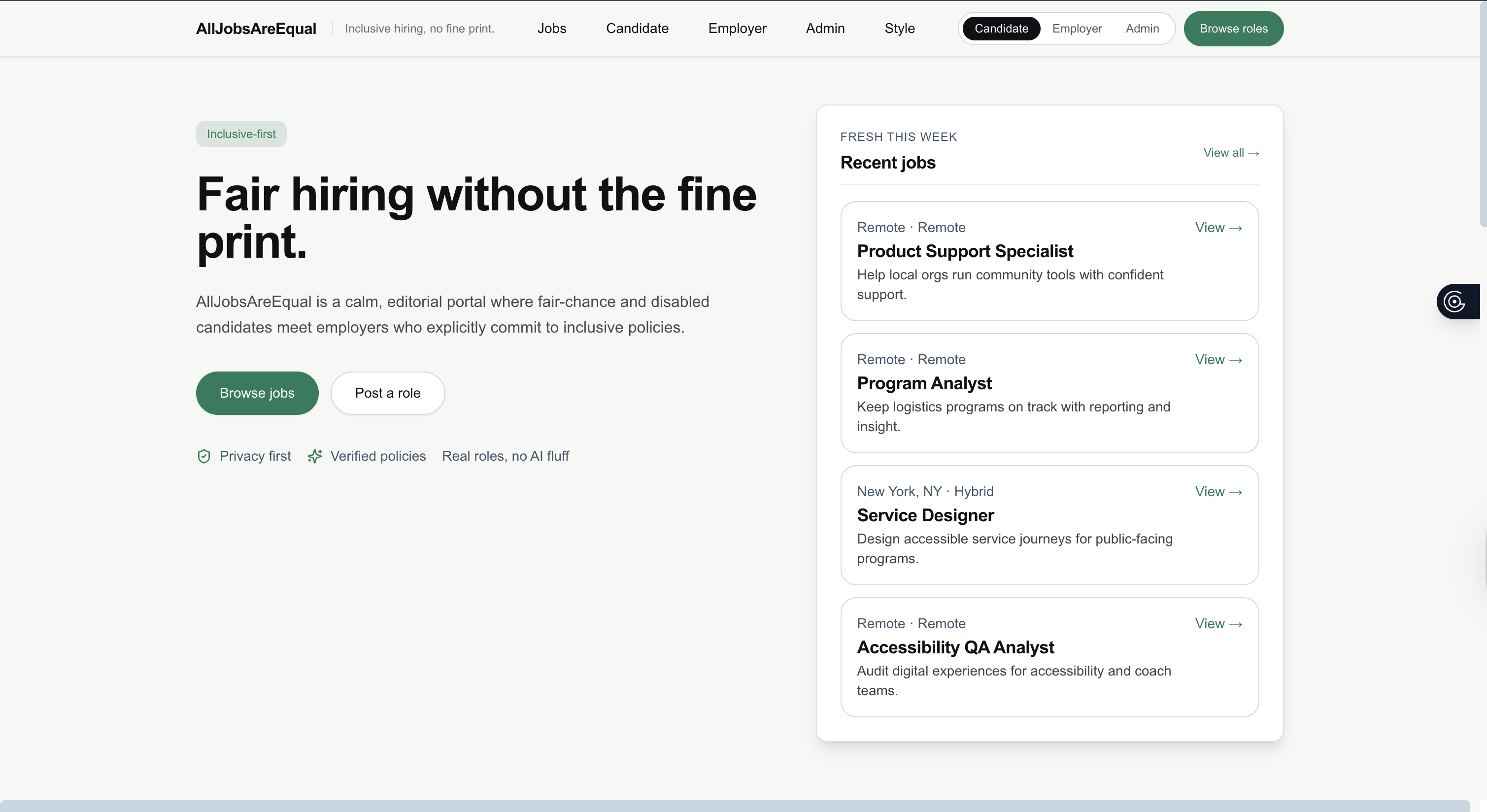The width and height of the screenshot is (1487, 812).
Task: Switch role toggle to Candidate
Action: pyautogui.click(x=1001, y=29)
